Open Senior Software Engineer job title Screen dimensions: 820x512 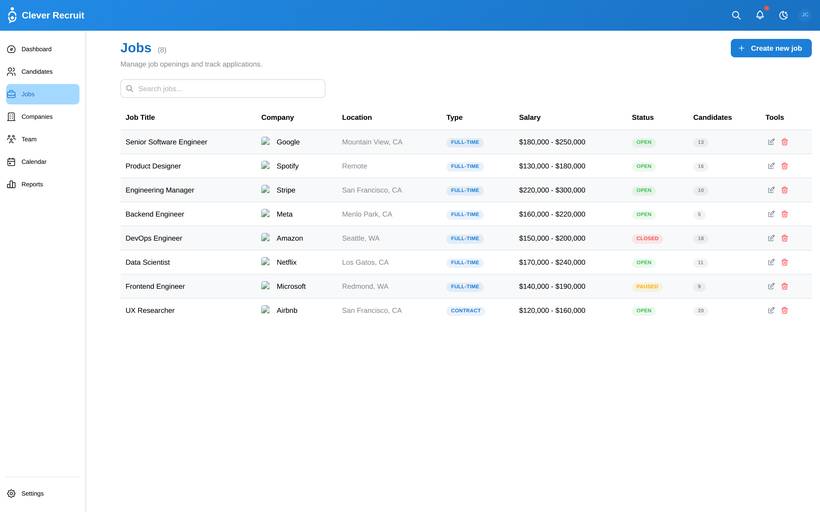coord(166,142)
